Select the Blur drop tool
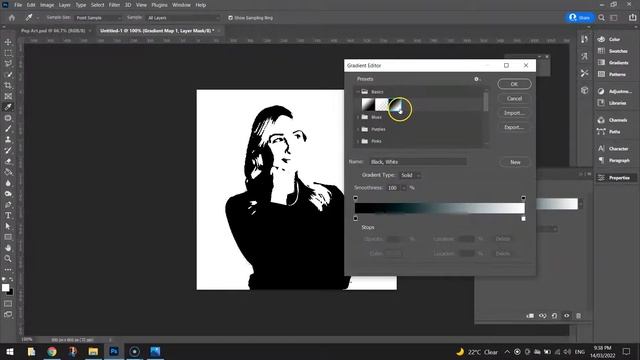This screenshot has height=360, width=640. (x=8, y=183)
